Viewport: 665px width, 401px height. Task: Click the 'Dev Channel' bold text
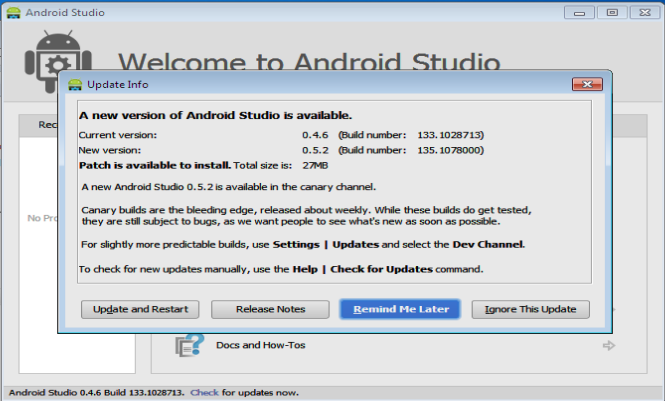pyautogui.click(x=488, y=245)
